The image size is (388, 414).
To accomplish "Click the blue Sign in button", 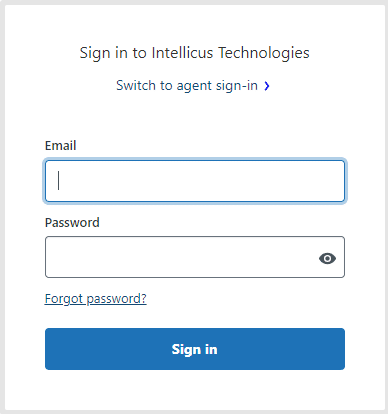I will [195, 349].
